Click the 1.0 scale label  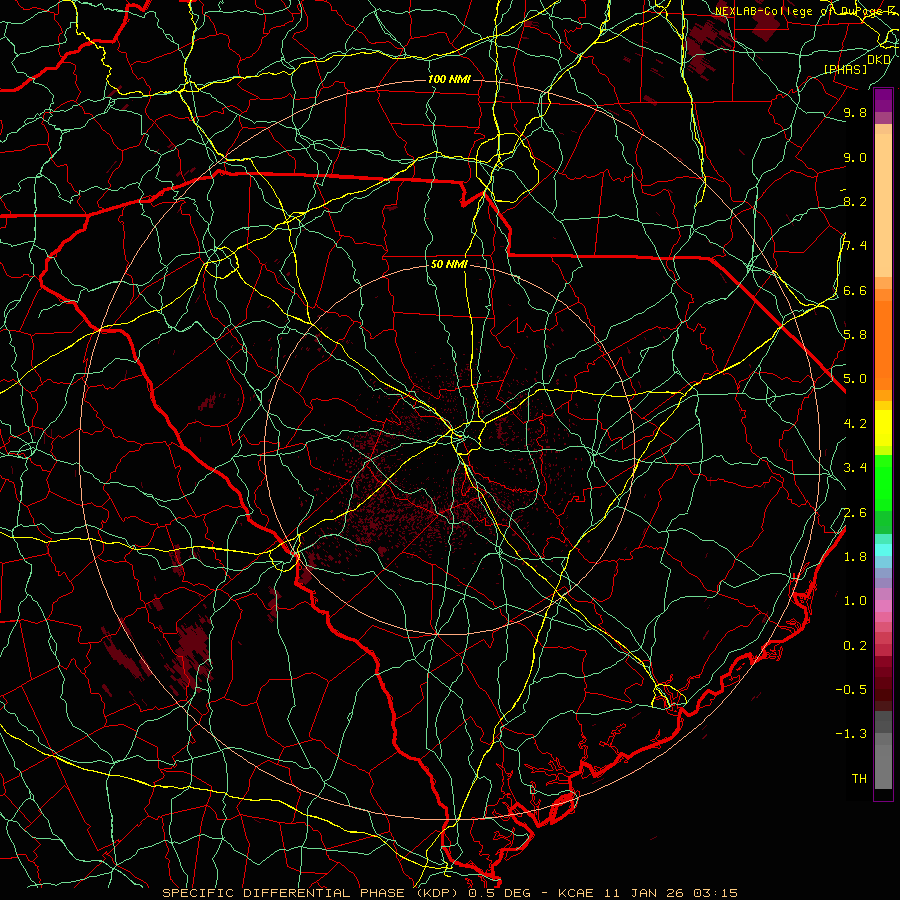(855, 601)
